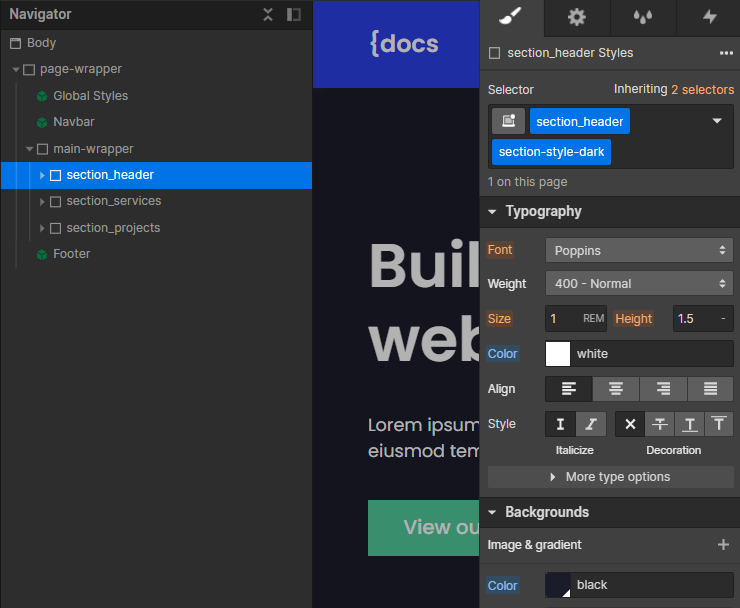
Task: Click the typography Size property label
Action: pos(499,319)
